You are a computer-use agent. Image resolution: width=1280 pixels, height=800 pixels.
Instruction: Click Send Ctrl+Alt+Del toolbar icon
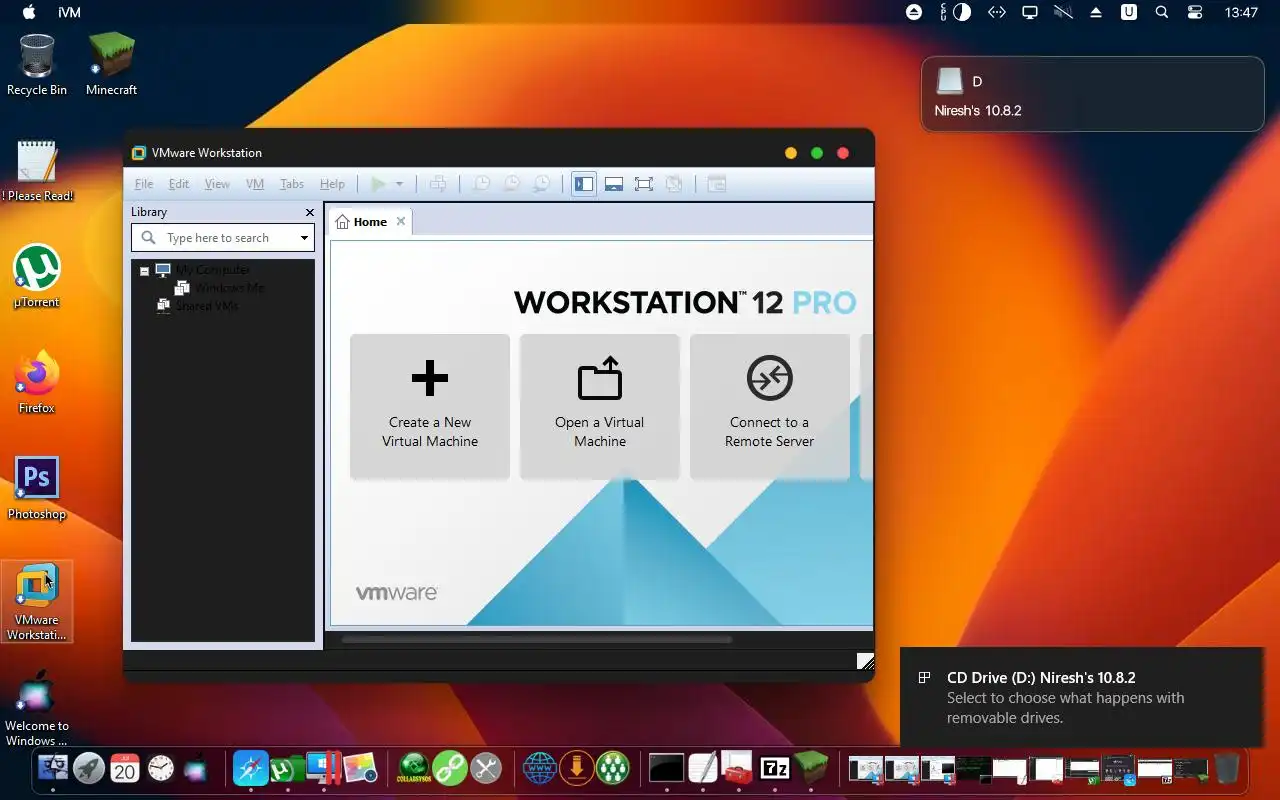437,184
